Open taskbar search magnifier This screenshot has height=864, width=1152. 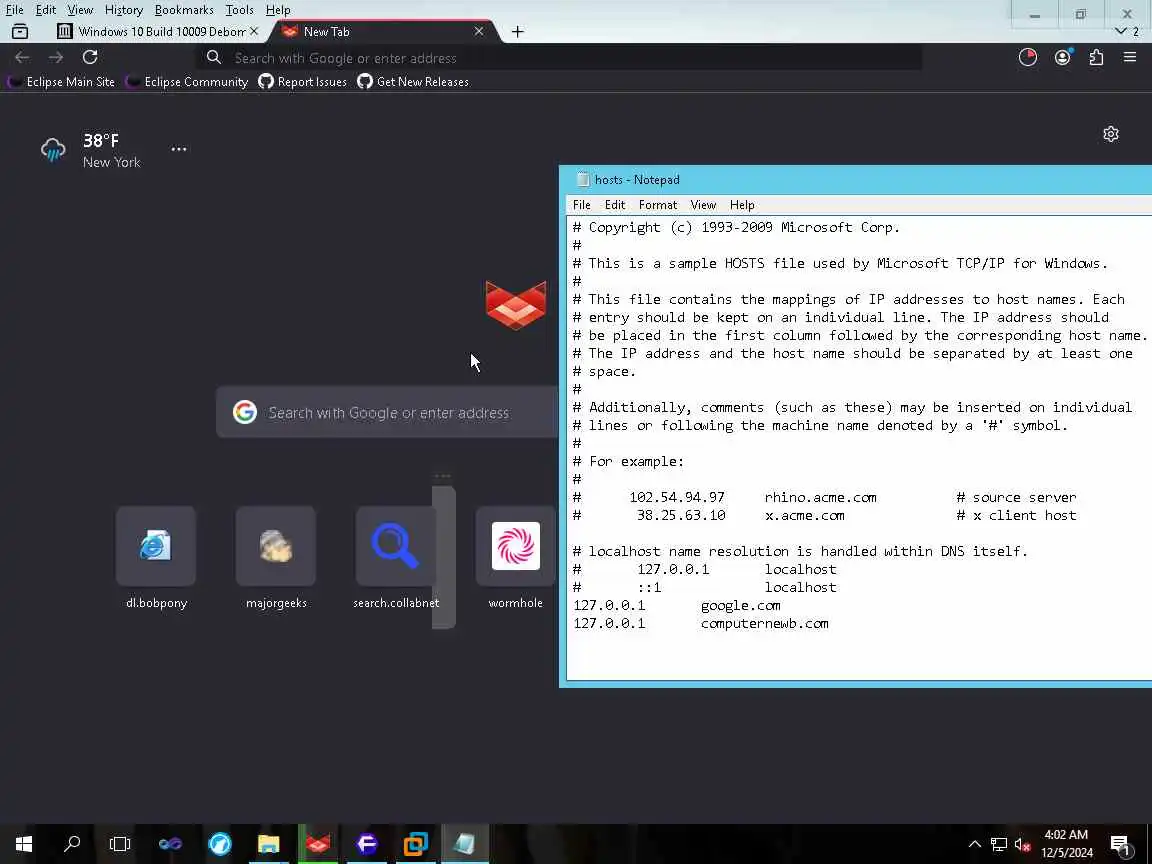pos(72,844)
